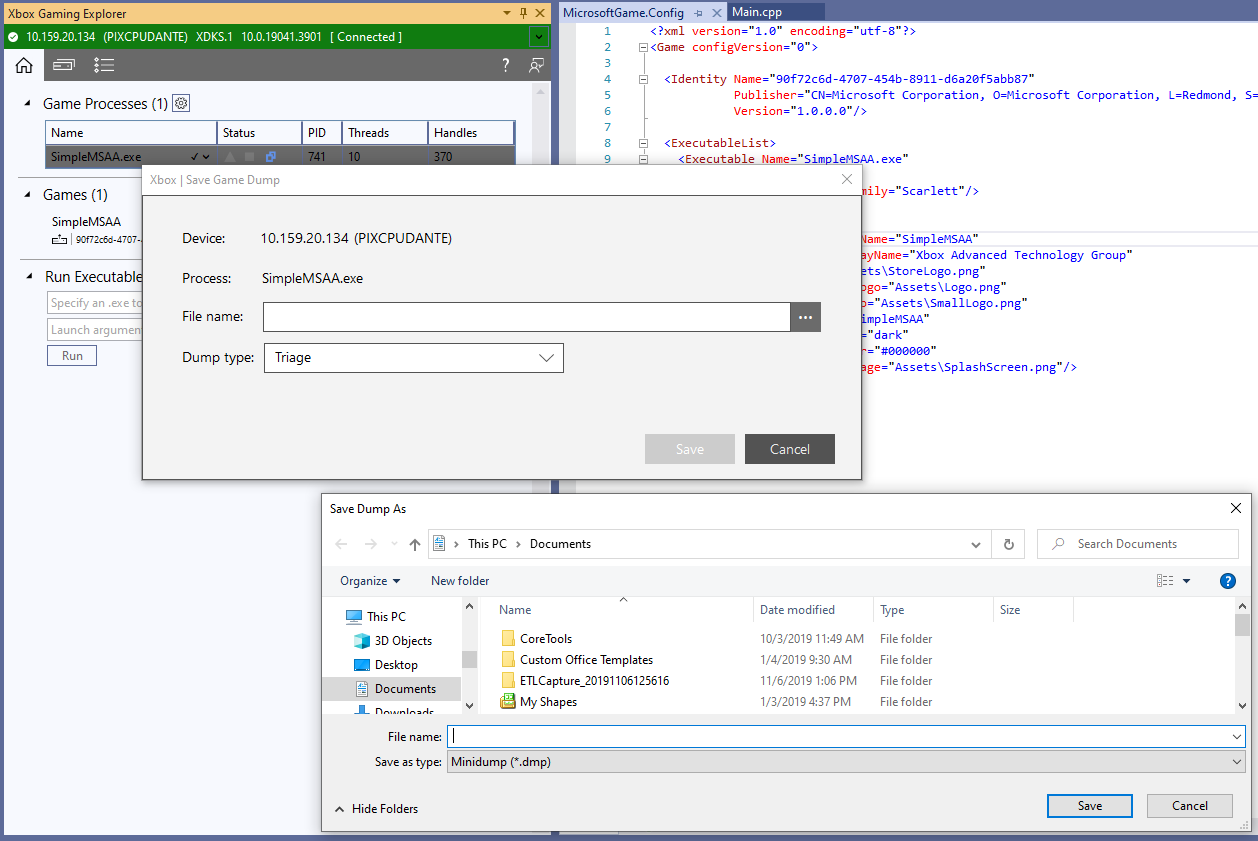
Task: Click the feedback person icon in Xbox Gaming Explorer
Action: (x=537, y=65)
